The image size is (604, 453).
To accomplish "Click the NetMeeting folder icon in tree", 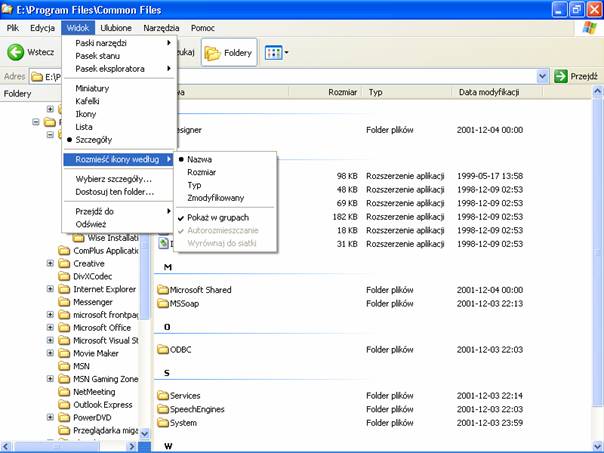I will 64,392.
